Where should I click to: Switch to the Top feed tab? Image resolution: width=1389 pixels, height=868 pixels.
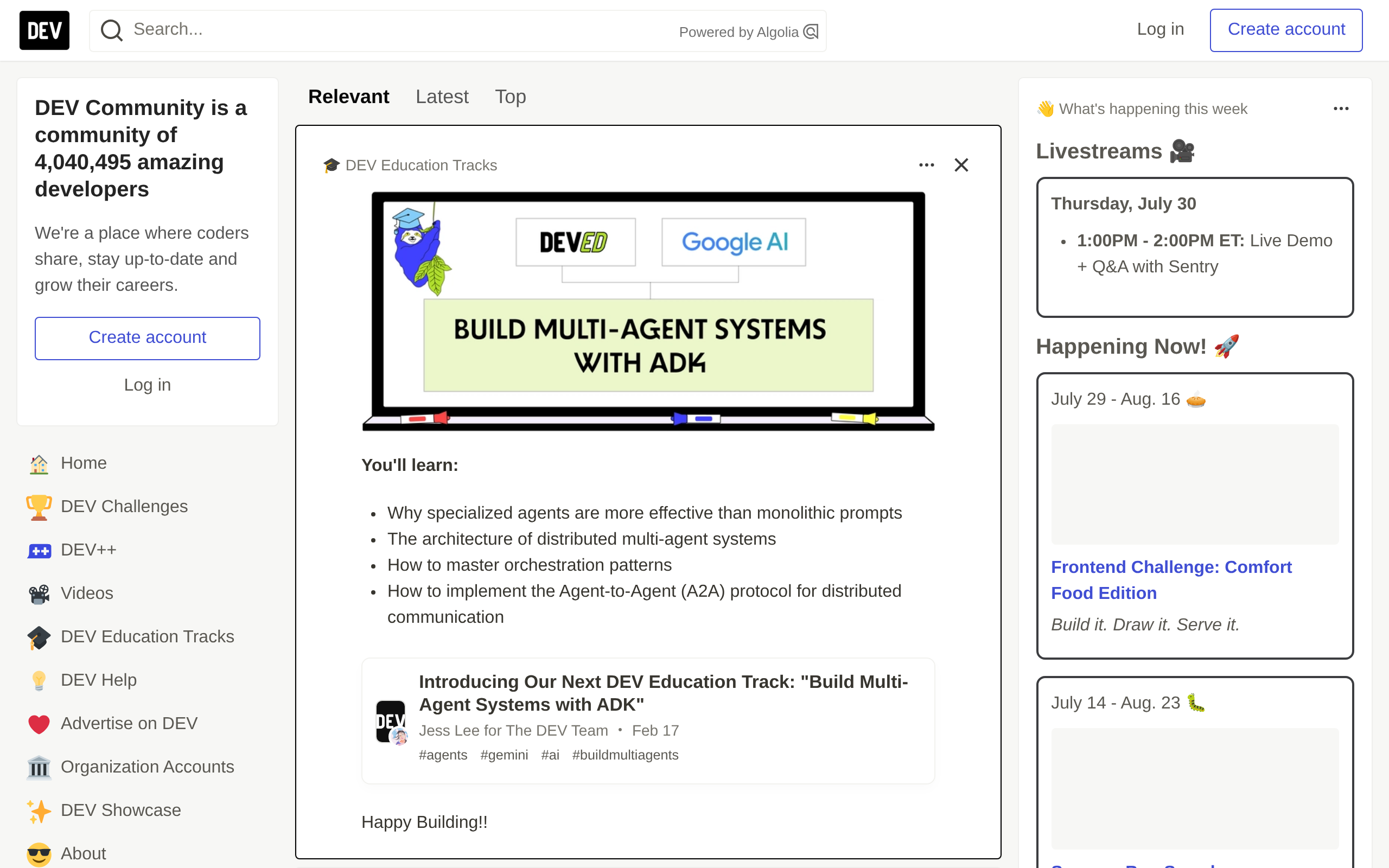[x=510, y=97]
